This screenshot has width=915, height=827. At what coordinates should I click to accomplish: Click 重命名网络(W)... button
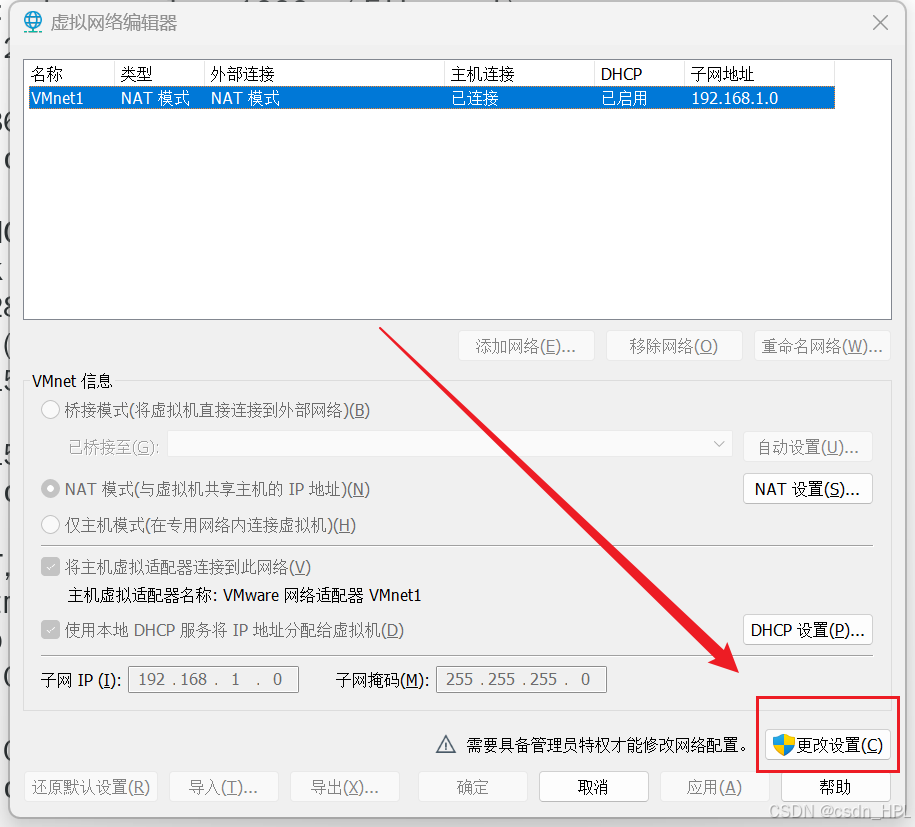click(822, 346)
